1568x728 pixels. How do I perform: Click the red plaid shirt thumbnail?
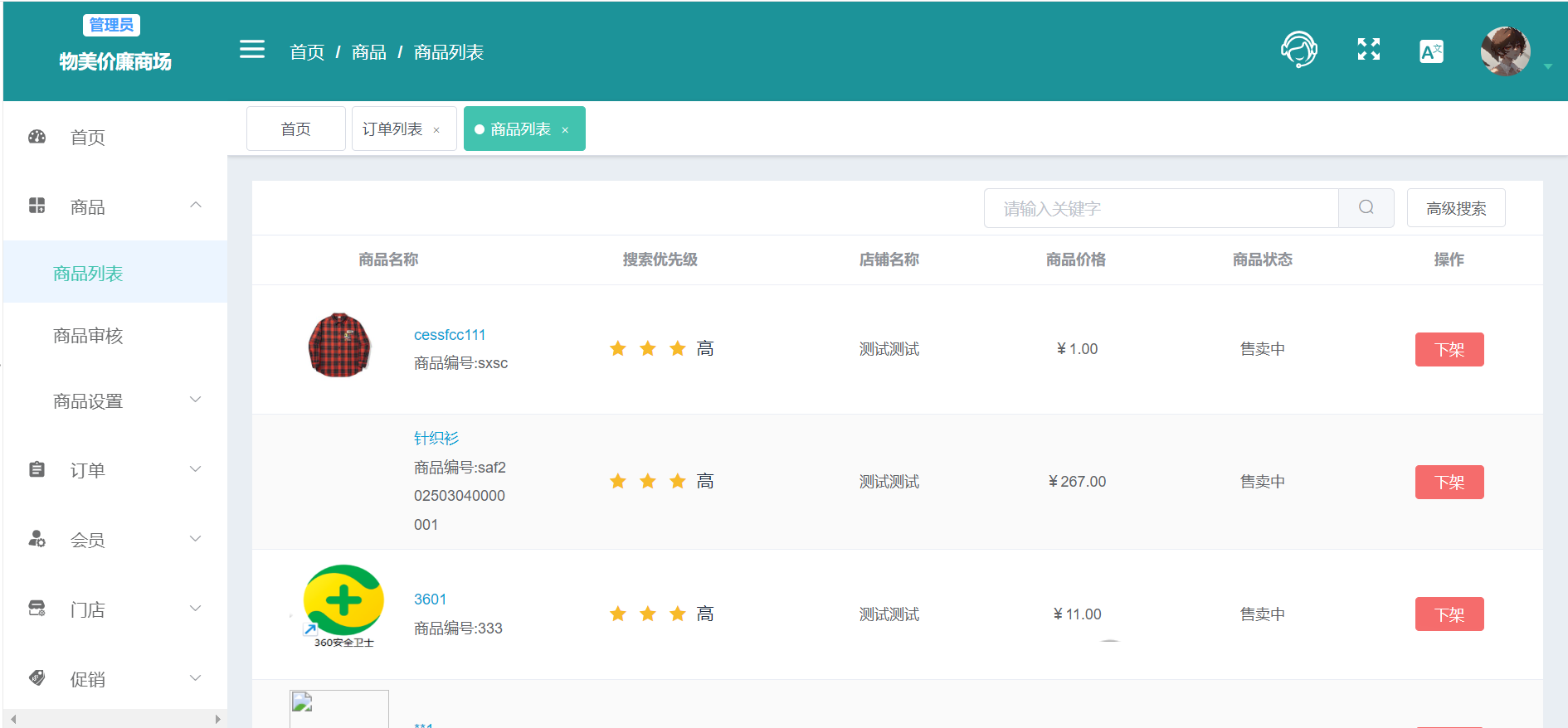[339, 345]
